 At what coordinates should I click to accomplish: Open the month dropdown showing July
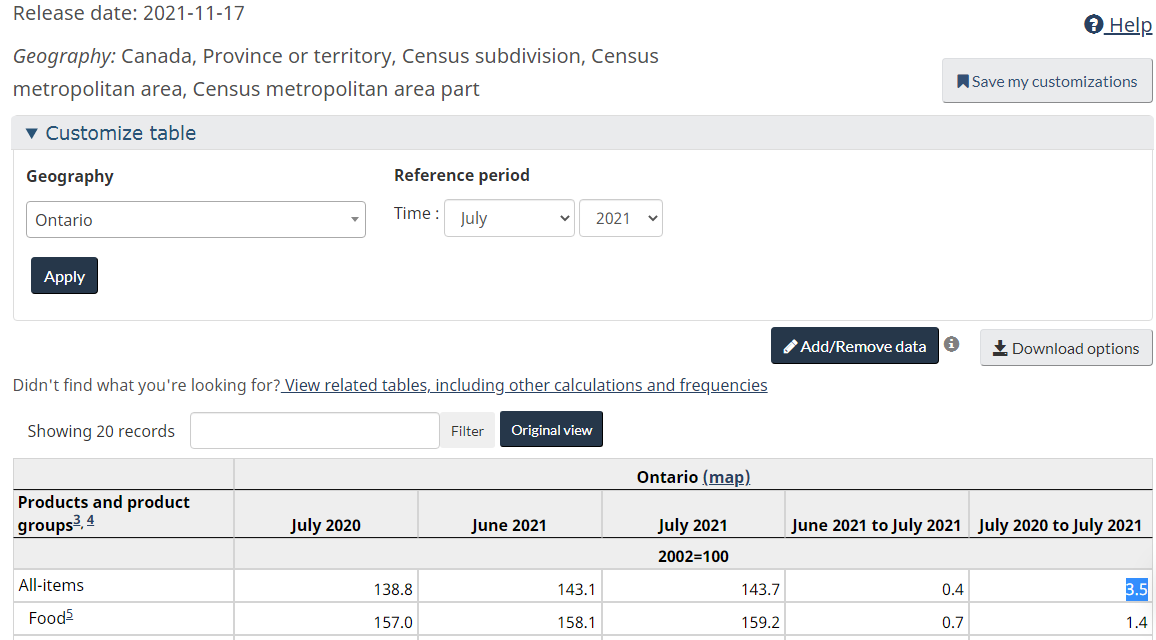[509, 218]
